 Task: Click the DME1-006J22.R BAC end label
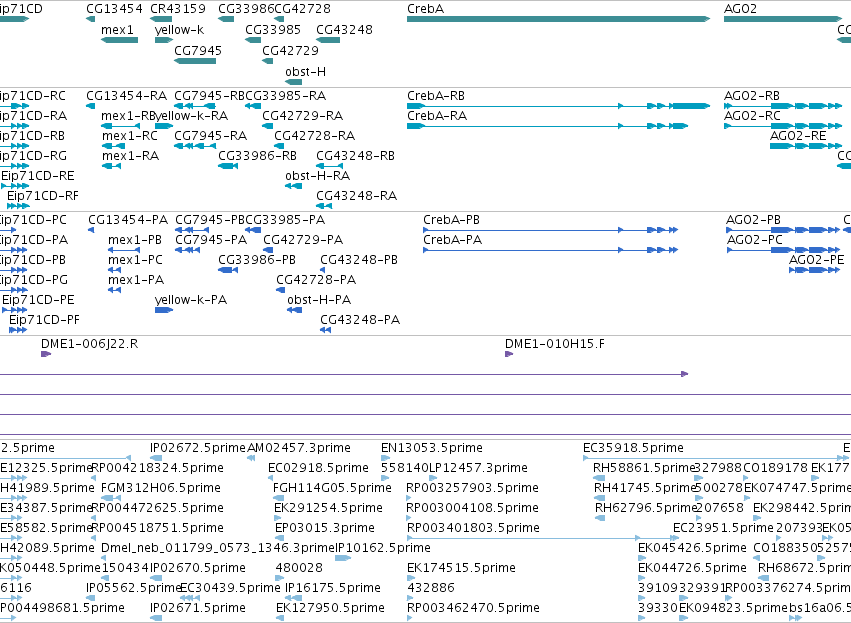click(x=90, y=344)
